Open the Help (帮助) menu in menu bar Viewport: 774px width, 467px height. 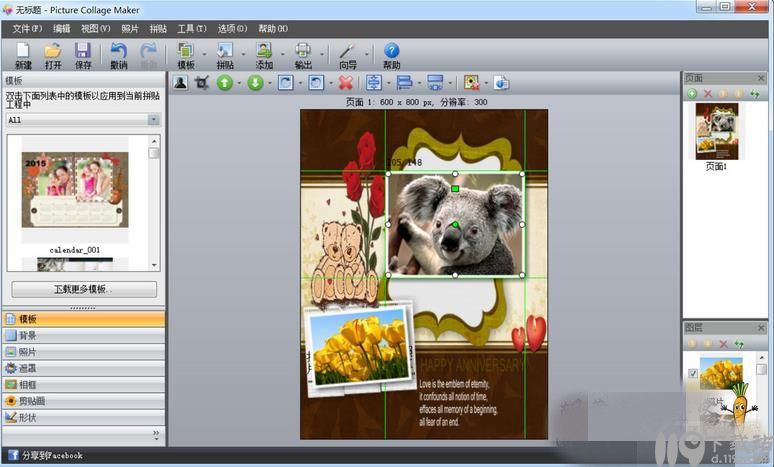point(273,29)
